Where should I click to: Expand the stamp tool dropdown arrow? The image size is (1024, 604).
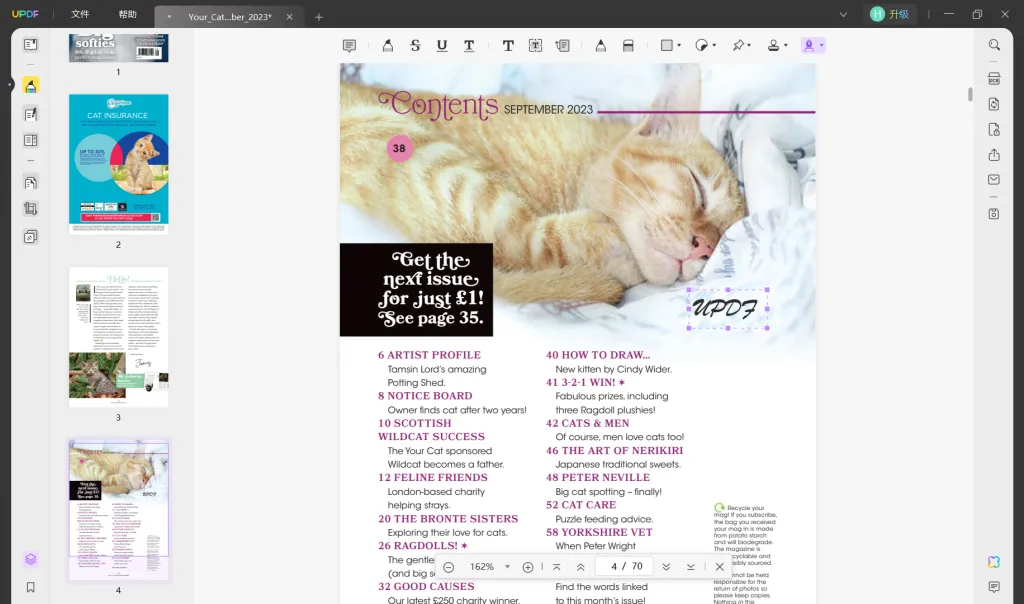786,46
